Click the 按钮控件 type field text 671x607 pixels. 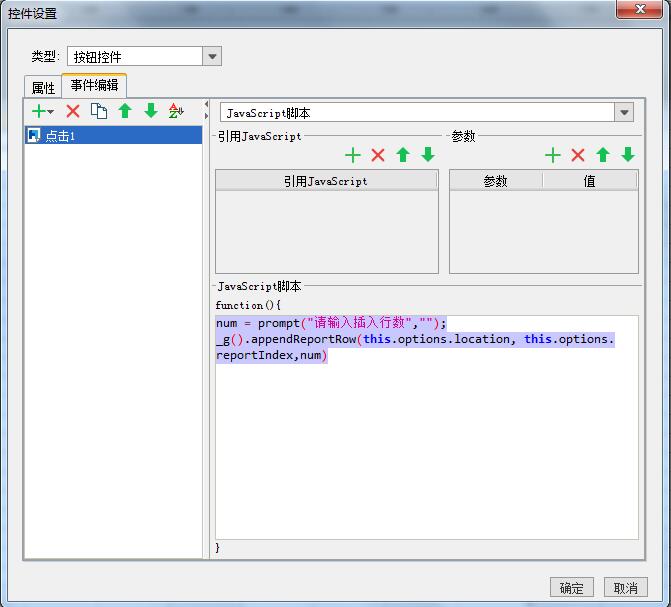pos(98,57)
